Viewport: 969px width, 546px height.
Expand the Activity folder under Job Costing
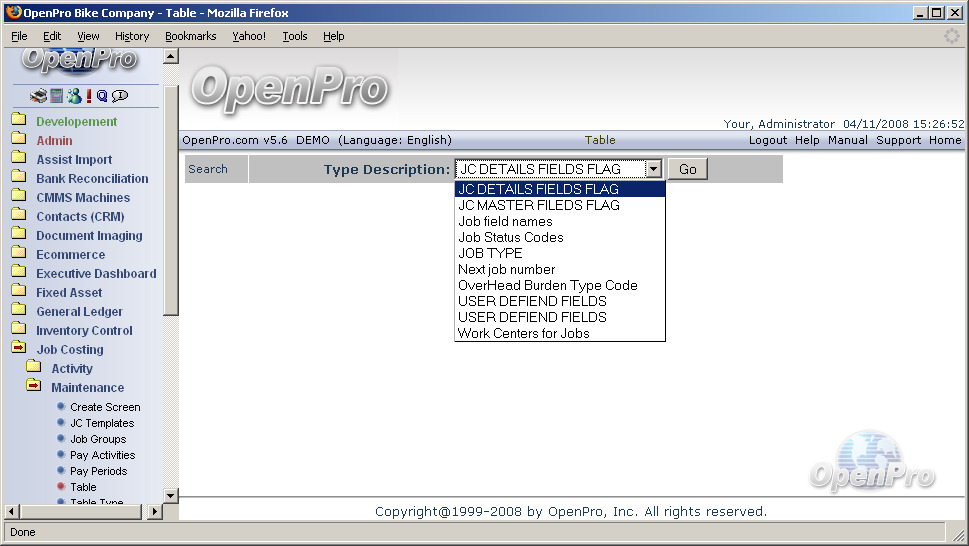click(x=34, y=368)
